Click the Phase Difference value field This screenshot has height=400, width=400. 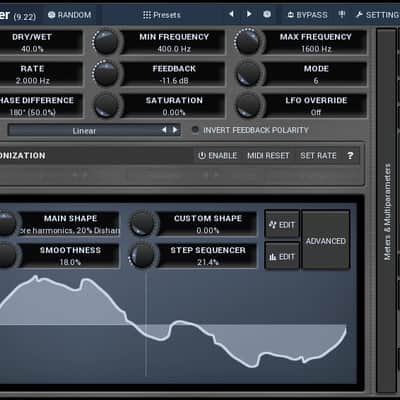(x=32, y=112)
